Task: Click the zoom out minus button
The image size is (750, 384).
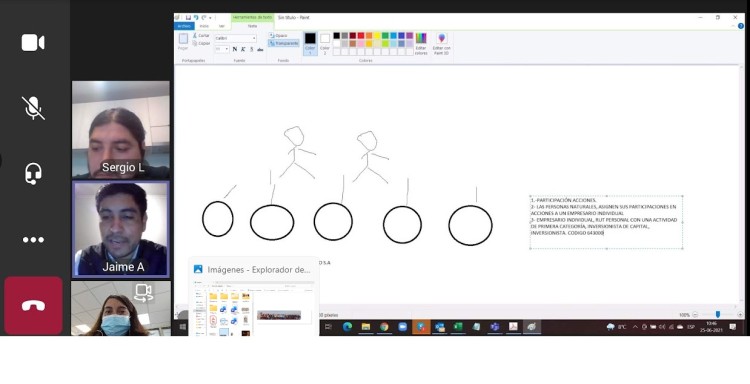Action: [695, 315]
